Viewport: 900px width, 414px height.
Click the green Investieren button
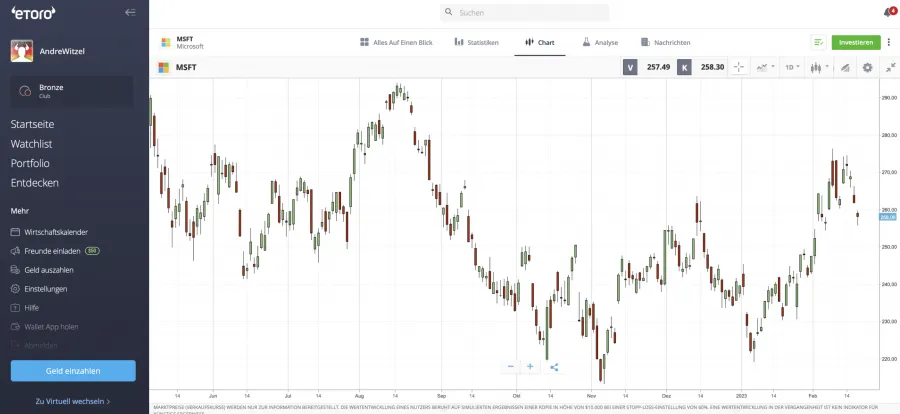[856, 42]
